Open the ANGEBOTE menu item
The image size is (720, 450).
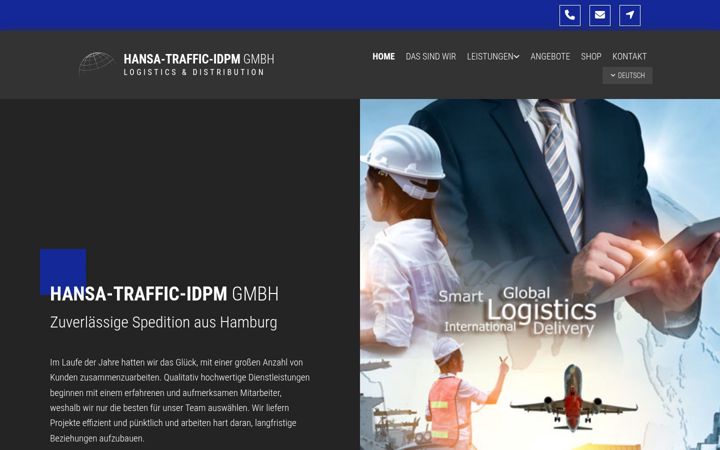550,56
